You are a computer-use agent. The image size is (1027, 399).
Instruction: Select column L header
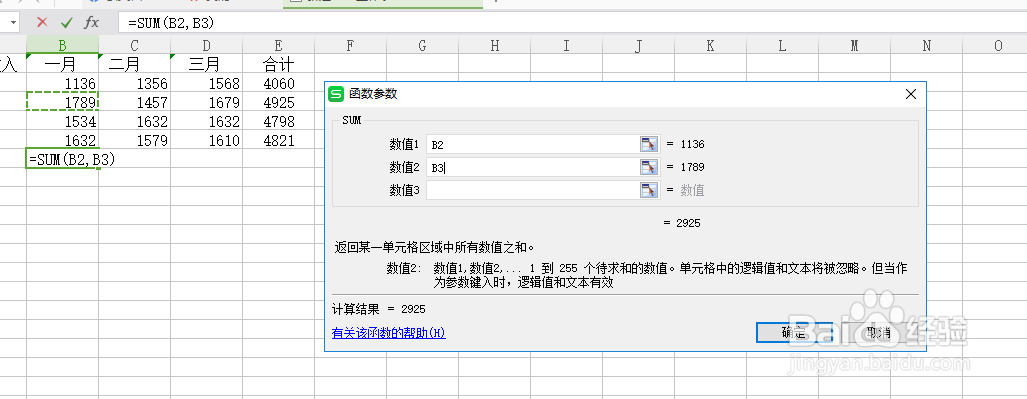[x=783, y=45]
